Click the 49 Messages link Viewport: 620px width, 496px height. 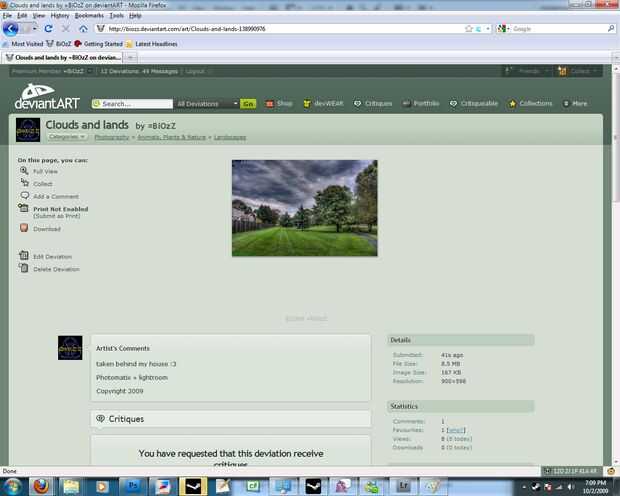point(160,72)
